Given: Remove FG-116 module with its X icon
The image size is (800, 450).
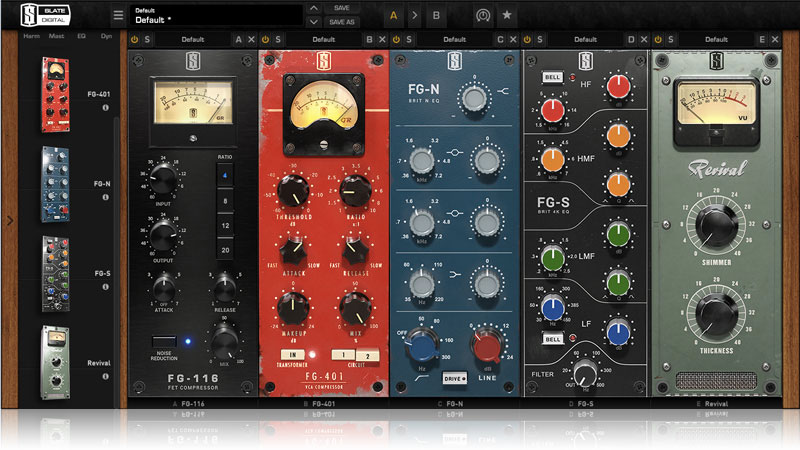Looking at the screenshot, I should pos(251,39).
